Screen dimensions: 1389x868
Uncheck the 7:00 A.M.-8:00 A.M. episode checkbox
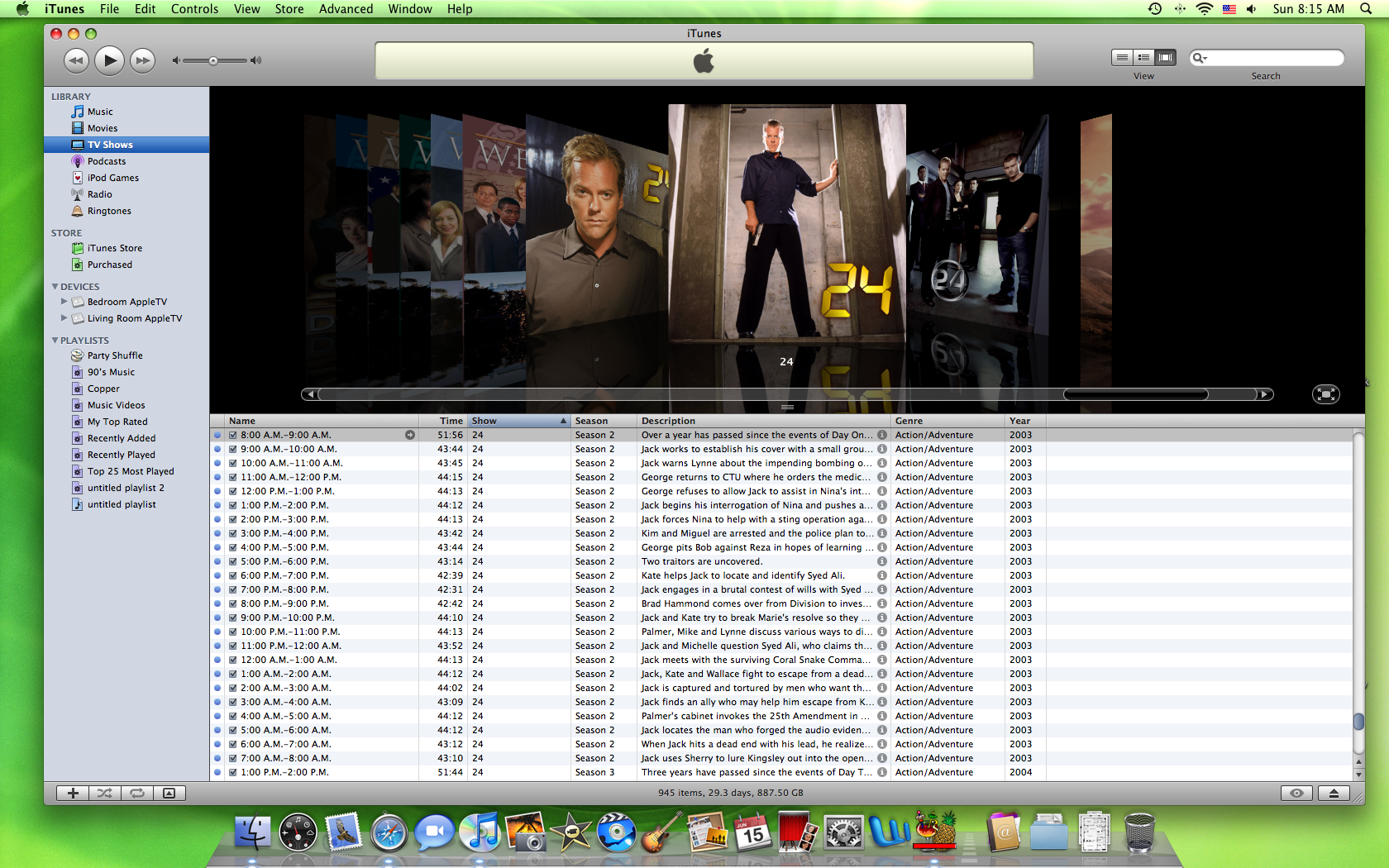click(x=233, y=758)
